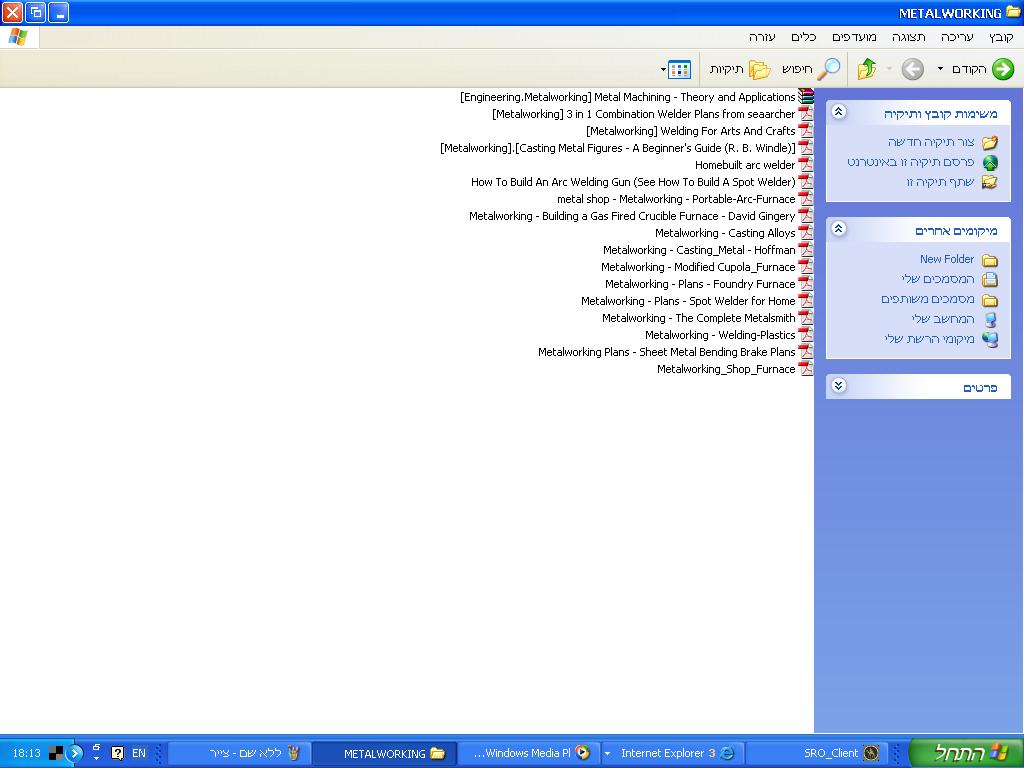Viewport: 1024px width, 768px height.
Task: Select Metalworking - The Complete Metalsmith PDF icon
Action: [x=805, y=318]
